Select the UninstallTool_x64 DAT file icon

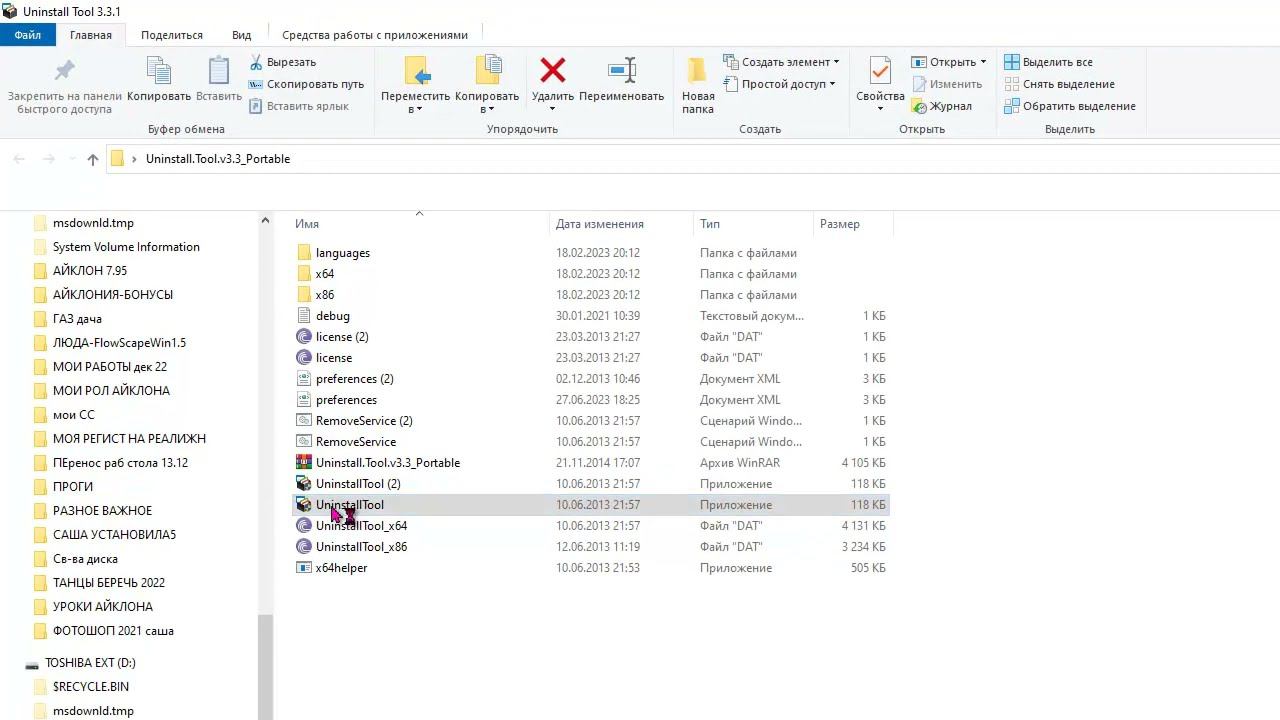(x=304, y=526)
